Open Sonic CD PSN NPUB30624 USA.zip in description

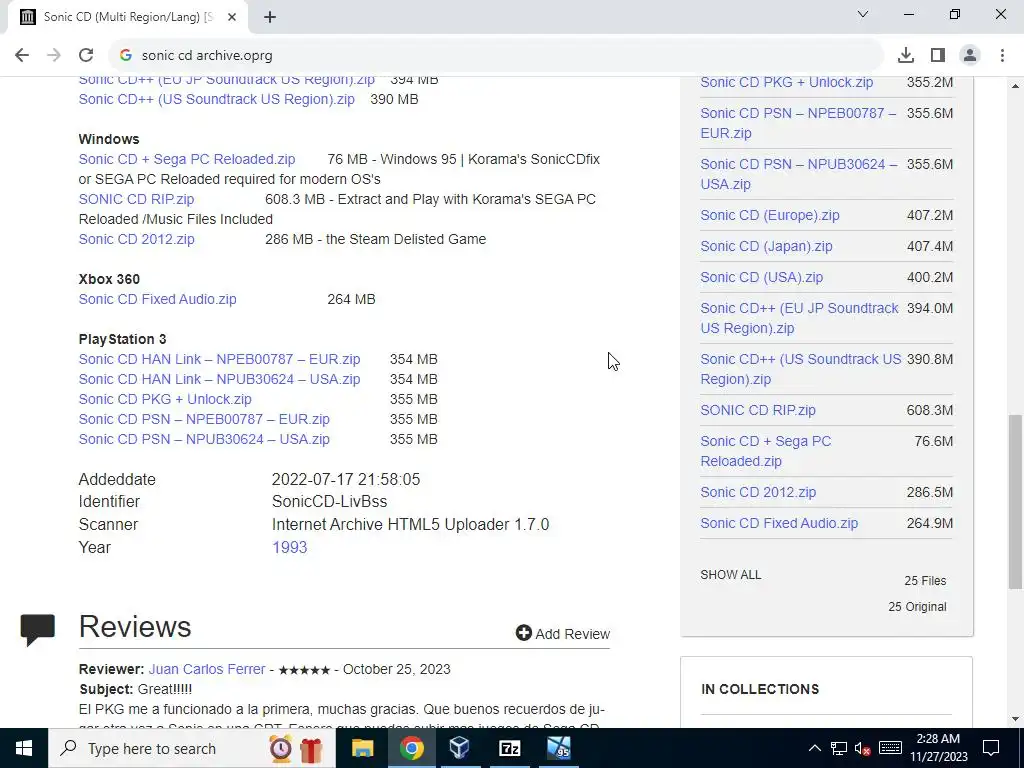[x=204, y=440]
